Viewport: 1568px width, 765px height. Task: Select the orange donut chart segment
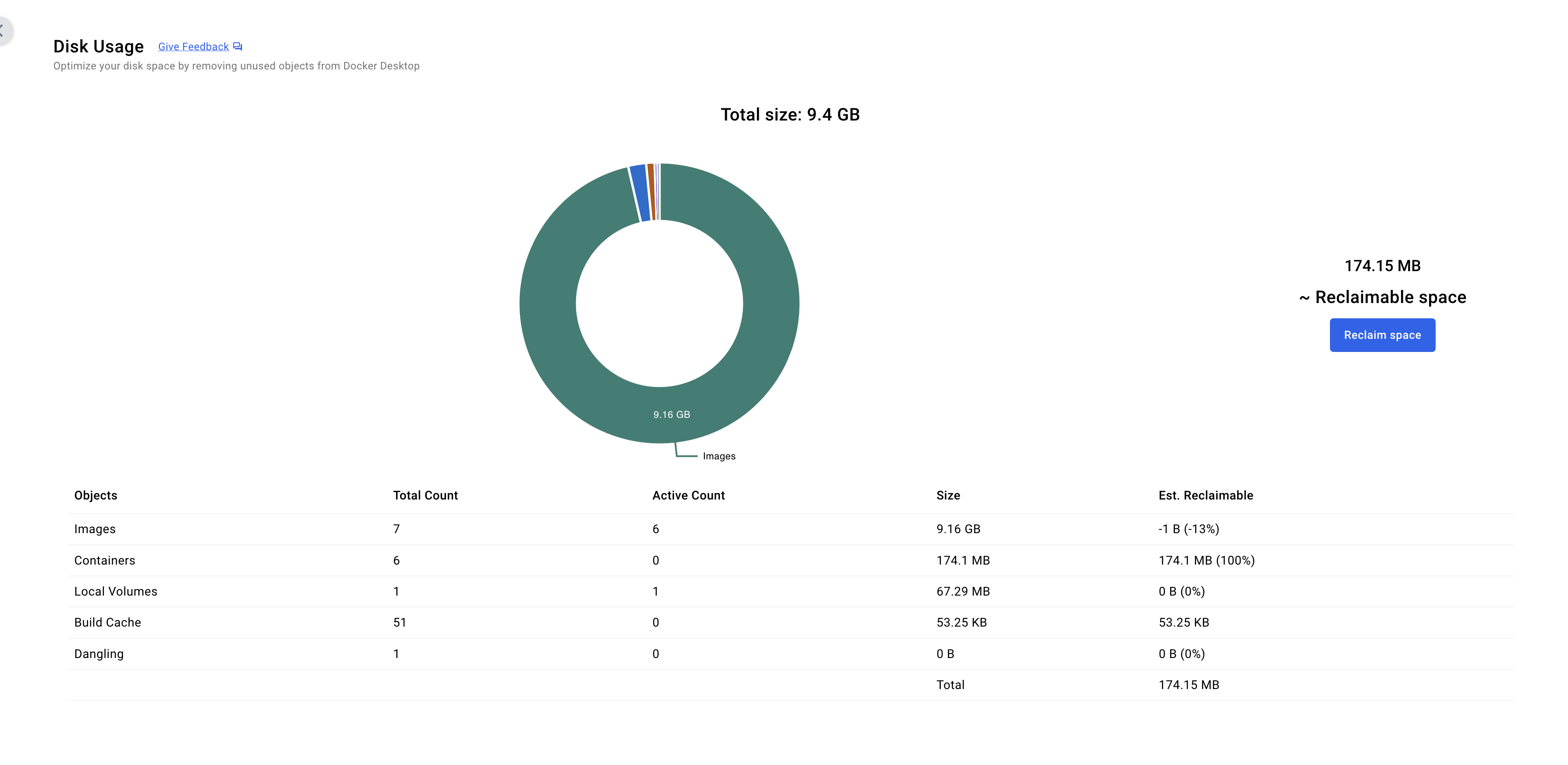pyautogui.click(x=651, y=191)
